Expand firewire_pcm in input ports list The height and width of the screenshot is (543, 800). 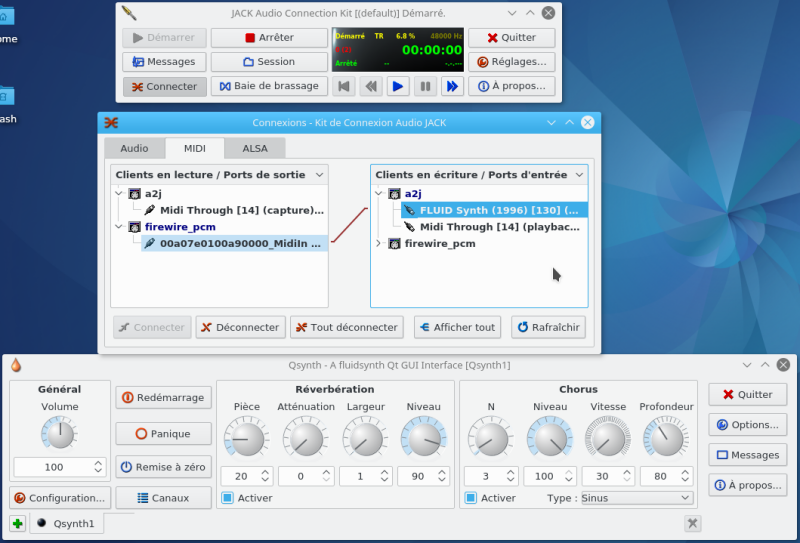click(x=379, y=243)
